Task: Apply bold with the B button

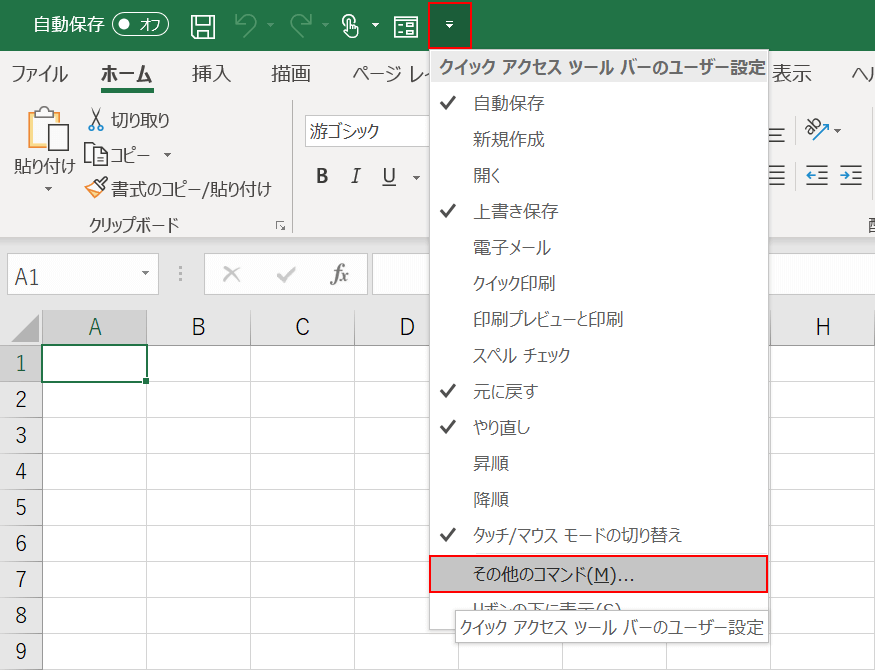Action: (321, 175)
